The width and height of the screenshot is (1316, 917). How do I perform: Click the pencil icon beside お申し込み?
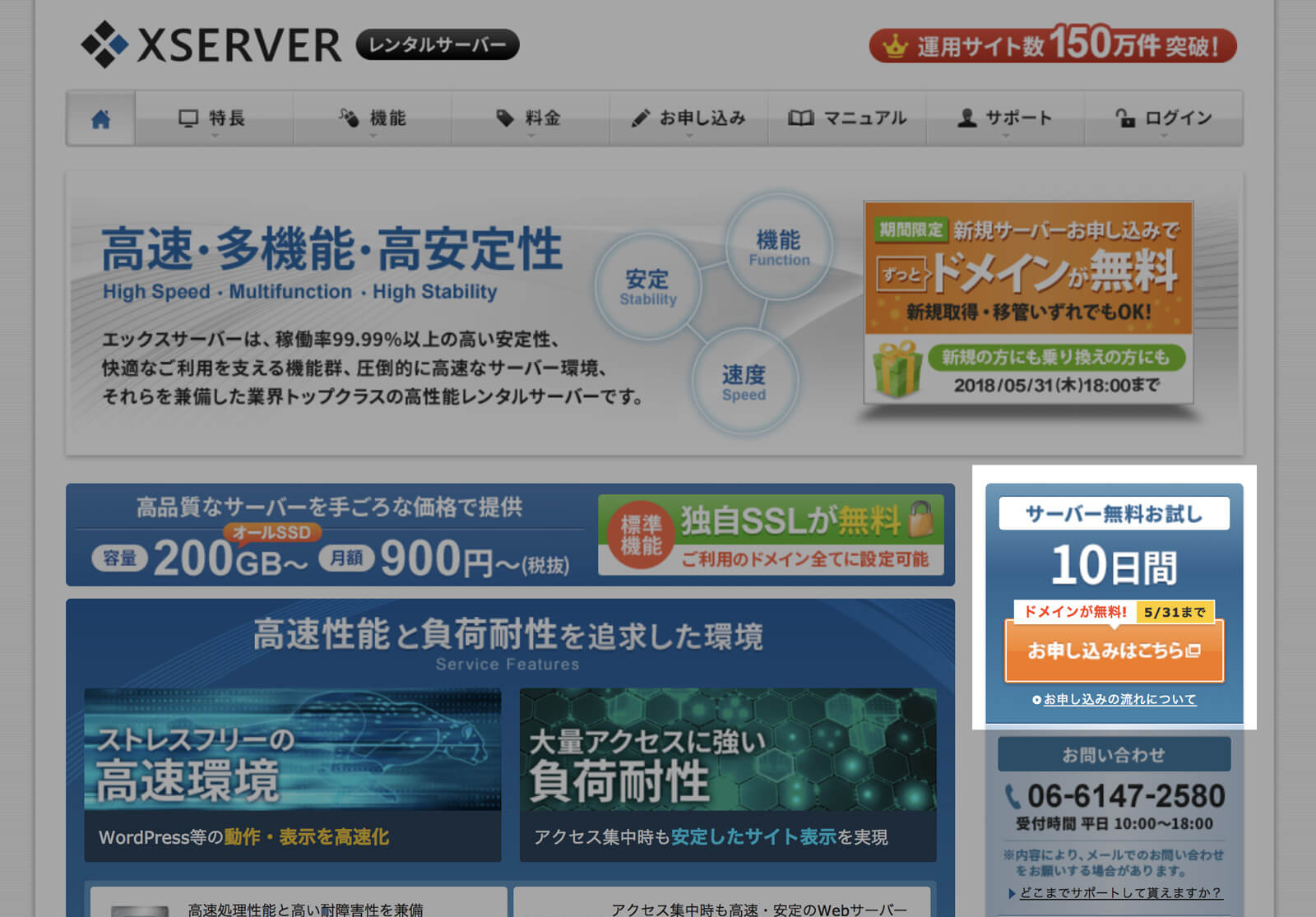[x=640, y=118]
